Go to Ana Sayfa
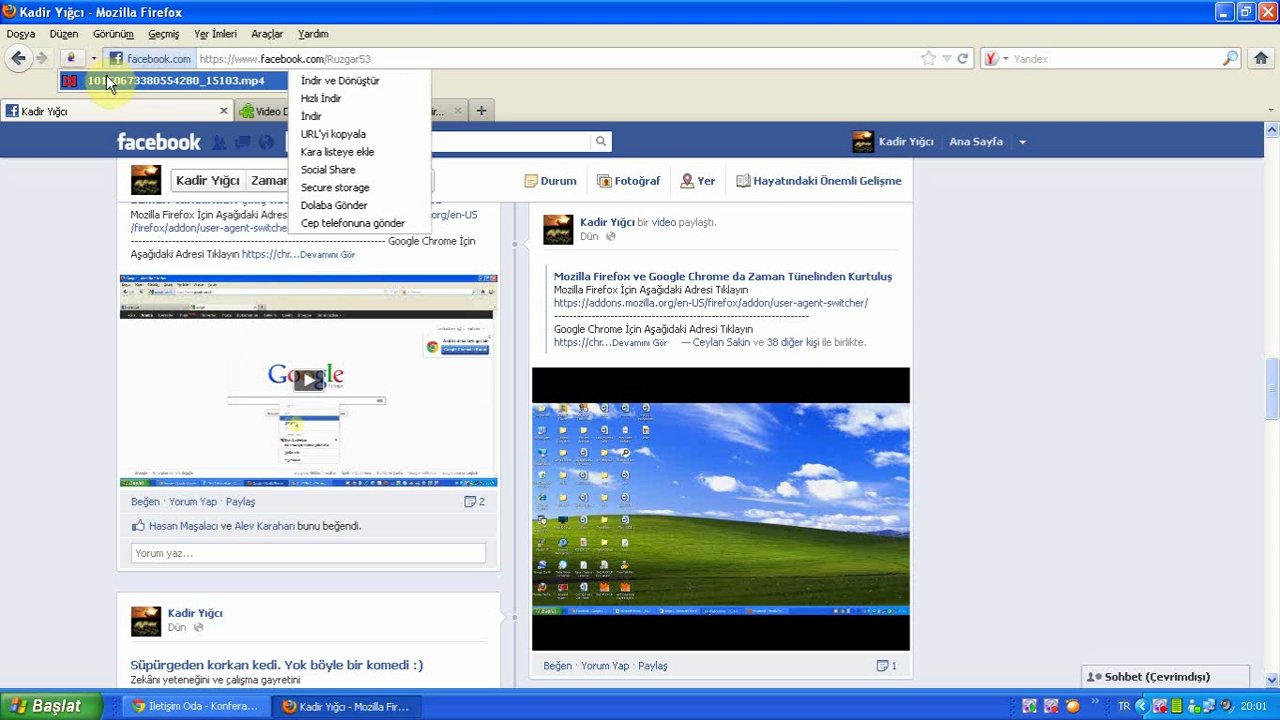The image size is (1280, 720). tap(976, 142)
